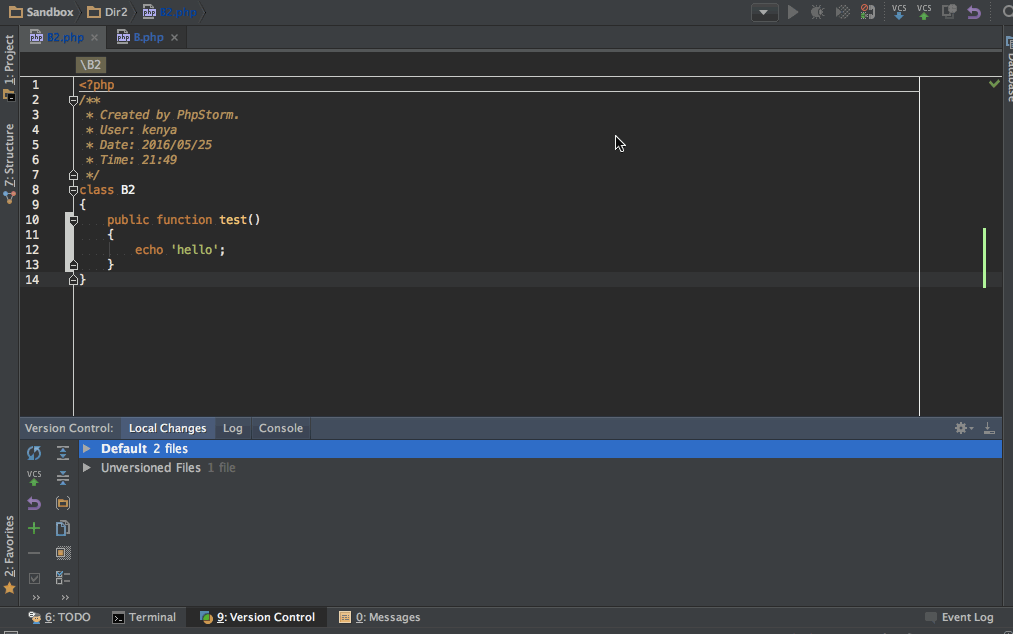
Task: Open the run configuration dropdown
Action: 764,12
